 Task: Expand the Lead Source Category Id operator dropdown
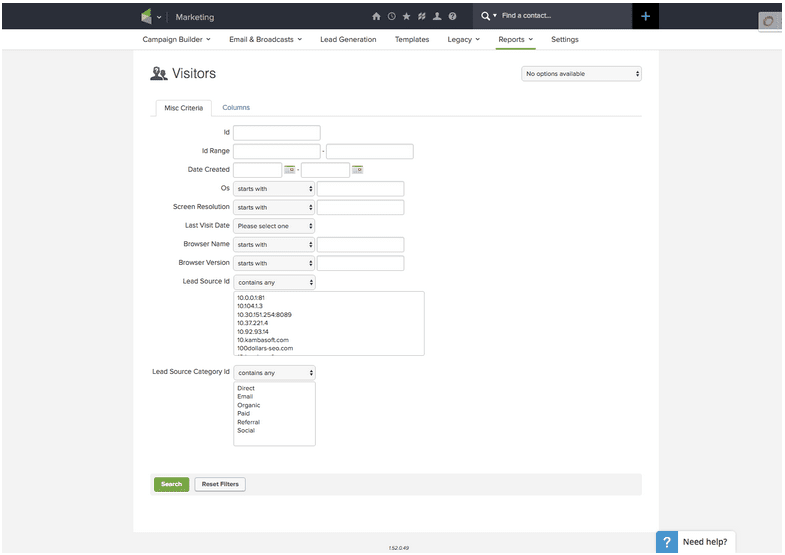click(x=275, y=373)
